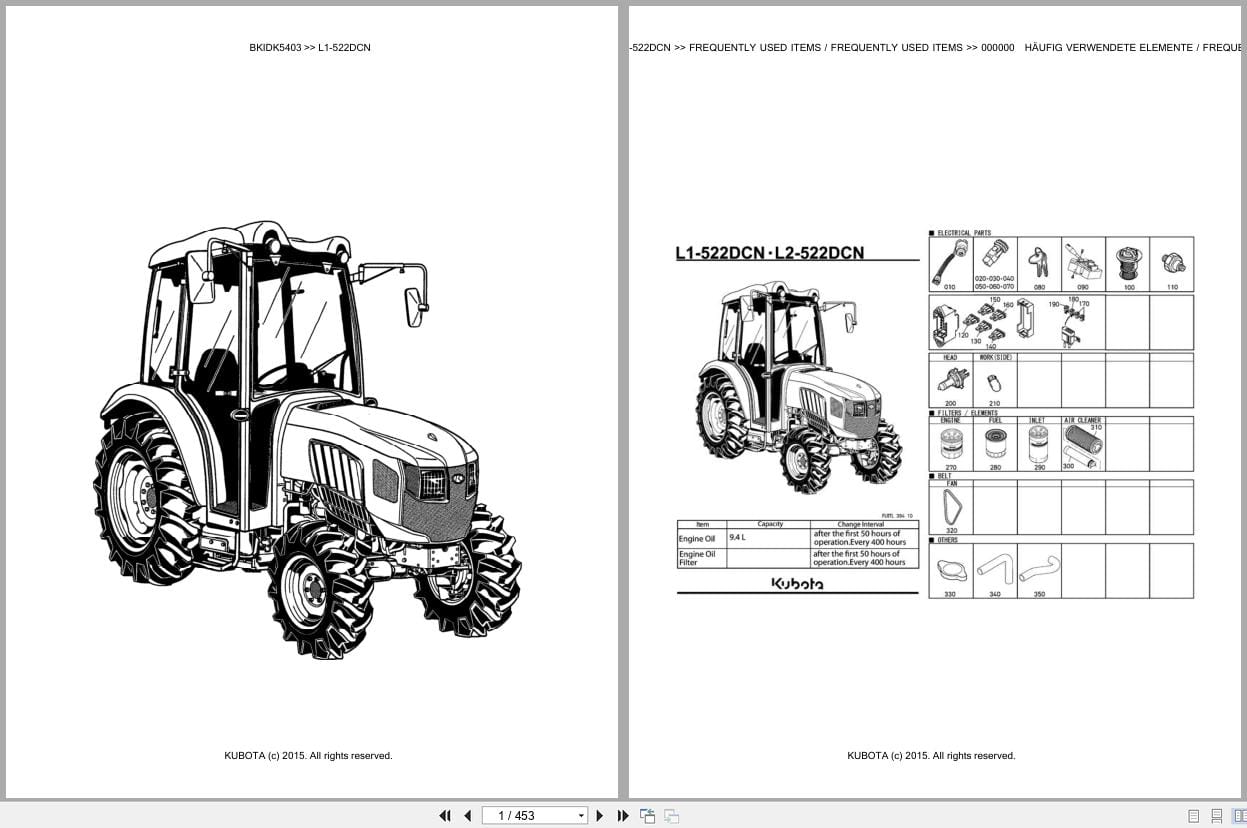Click electrical part 010 picture
Image resolution: width=1247 pixels, height=828 pixels.
coord(950,263)
